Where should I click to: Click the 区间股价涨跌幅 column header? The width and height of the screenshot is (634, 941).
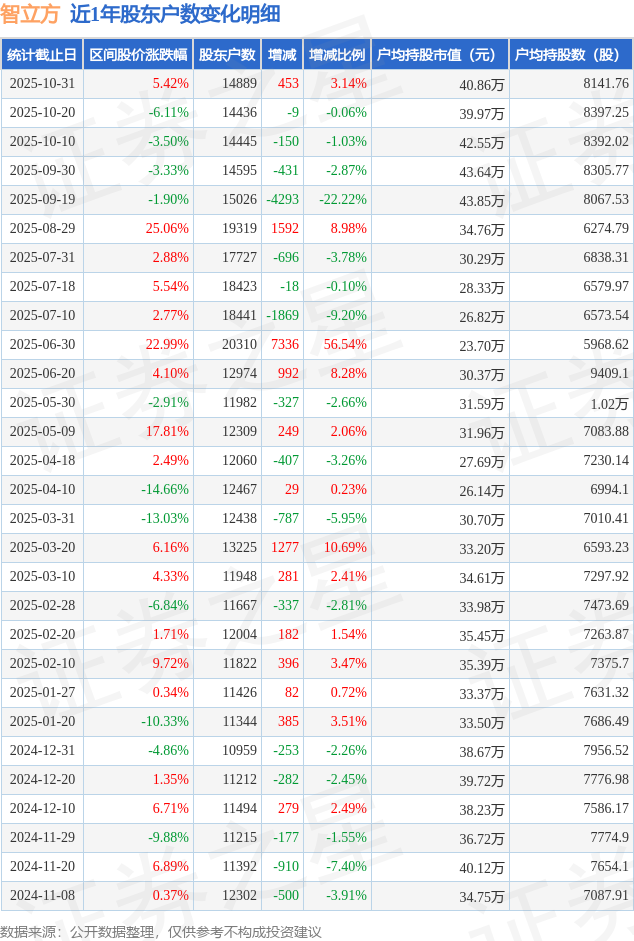[138, 55]
